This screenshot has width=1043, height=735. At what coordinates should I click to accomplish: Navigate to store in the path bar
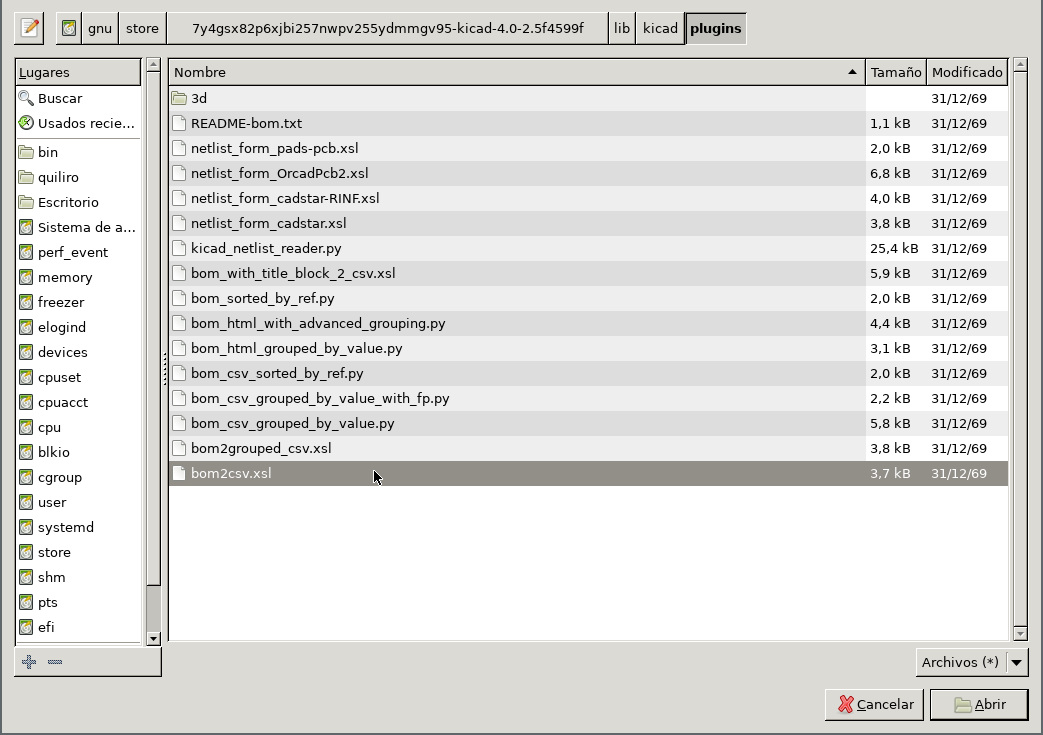click(142, 29)
